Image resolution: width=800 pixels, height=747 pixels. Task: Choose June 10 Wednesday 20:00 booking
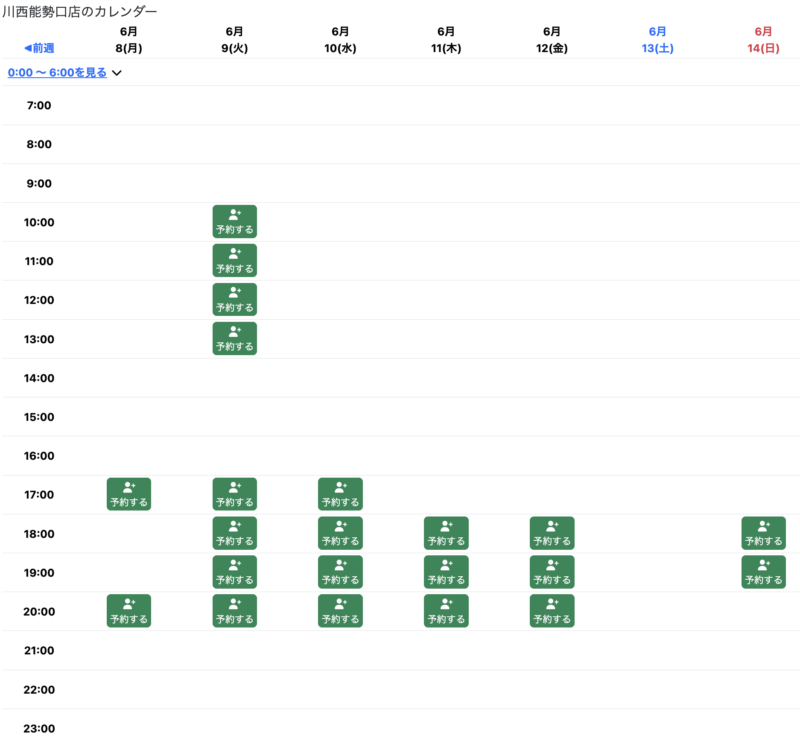coord(340,611)
